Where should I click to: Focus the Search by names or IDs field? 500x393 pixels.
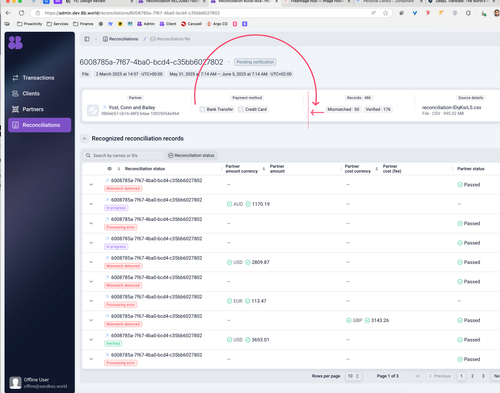(x=123, y=155)
